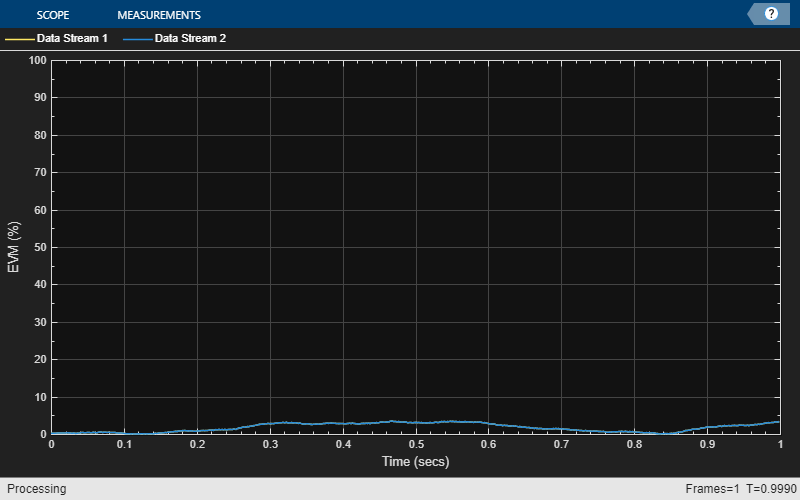Select the Time (secs) x-axis label
The image size is (800, 500).
(x=415, y=462)
